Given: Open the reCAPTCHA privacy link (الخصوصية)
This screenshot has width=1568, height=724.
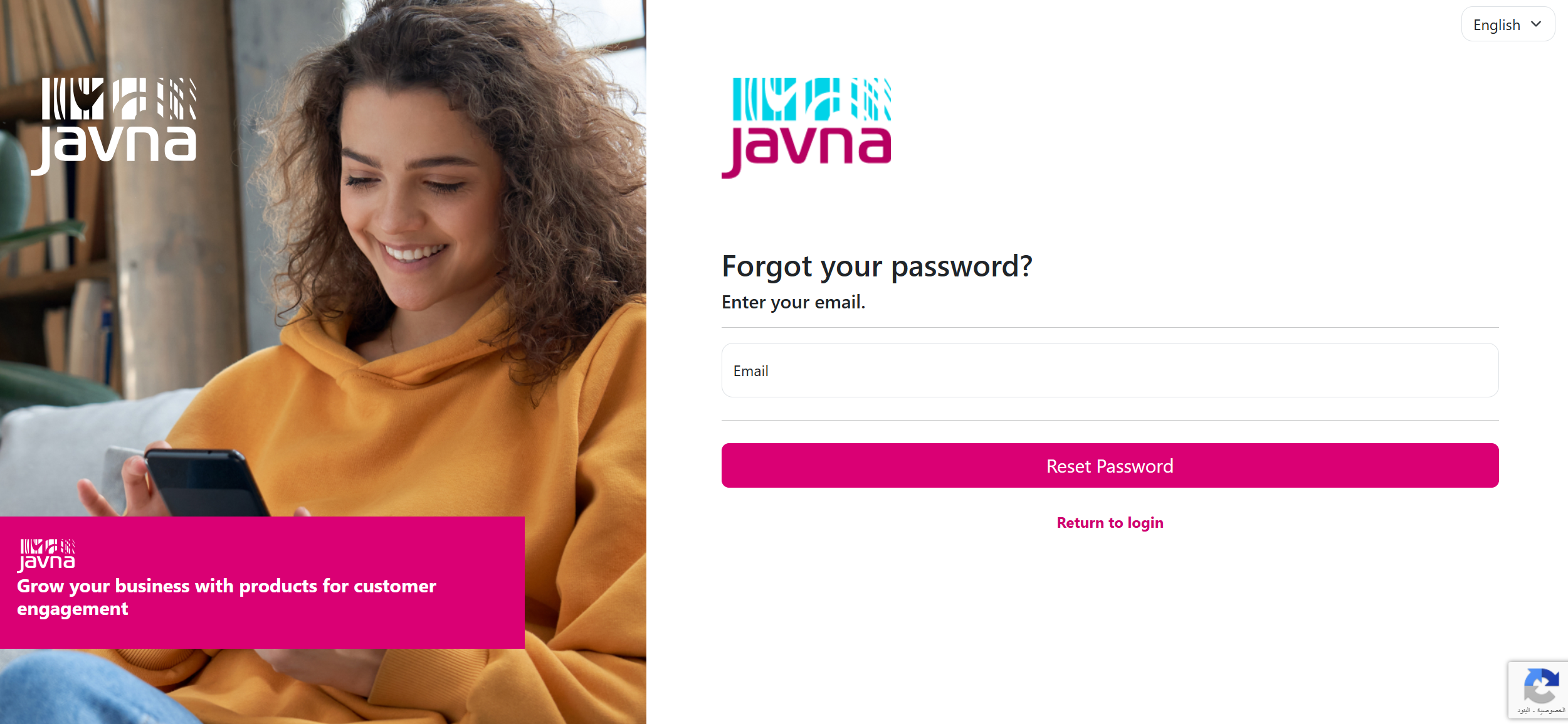Looking at the screenshot, I should click(1551, 710).
